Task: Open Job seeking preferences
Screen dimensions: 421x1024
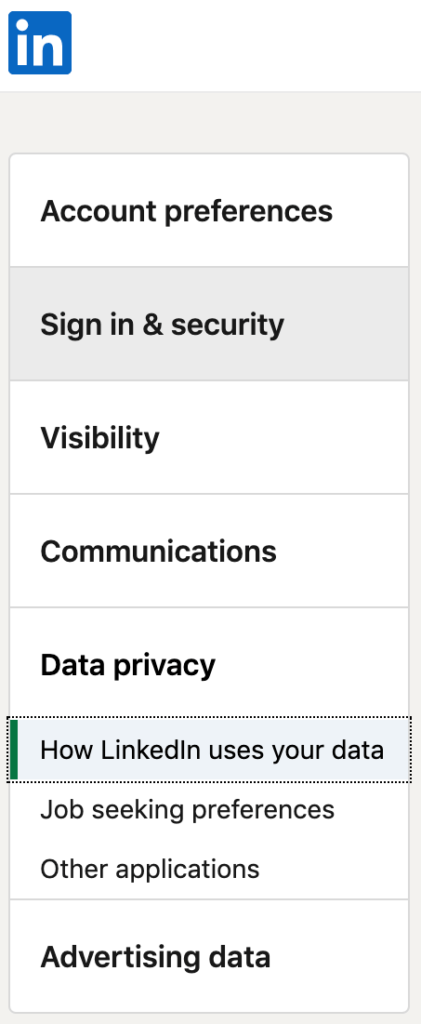Action: [x=187, y=810]
